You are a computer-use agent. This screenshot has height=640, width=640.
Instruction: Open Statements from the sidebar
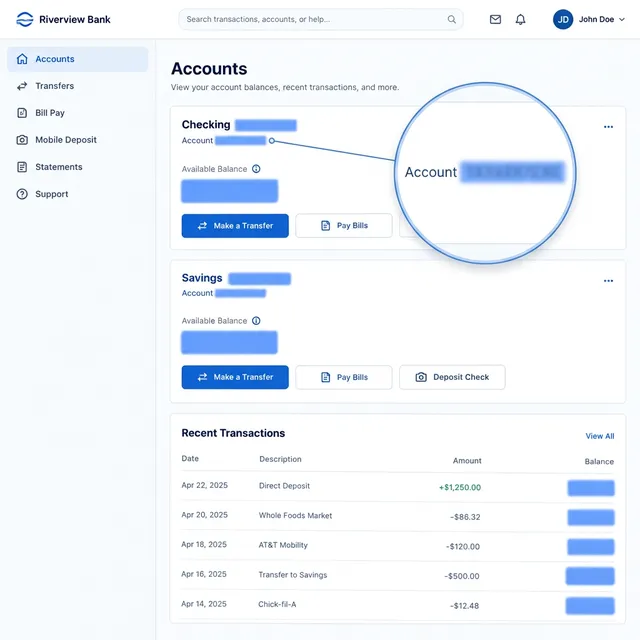click(x=78, y=167)
